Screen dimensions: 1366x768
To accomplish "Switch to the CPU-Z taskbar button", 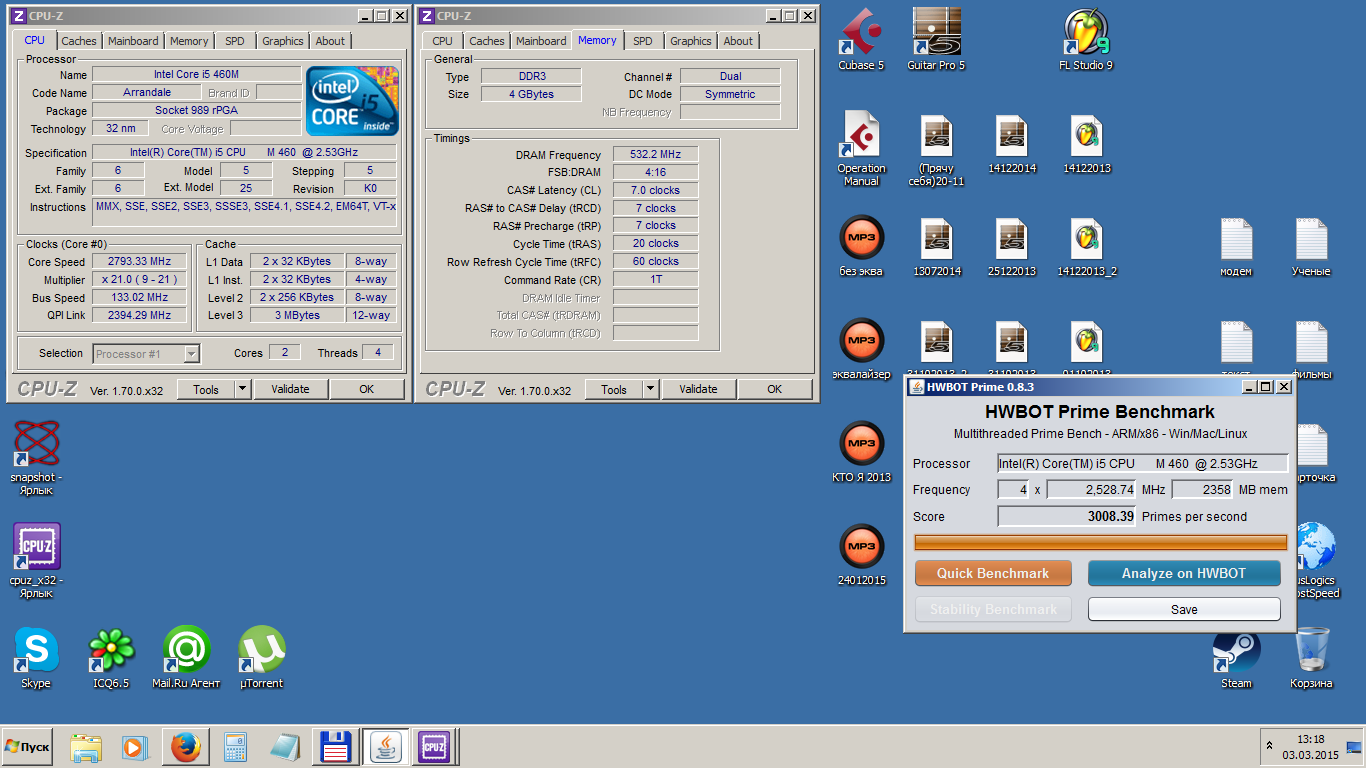I will [x=434, y=747].
